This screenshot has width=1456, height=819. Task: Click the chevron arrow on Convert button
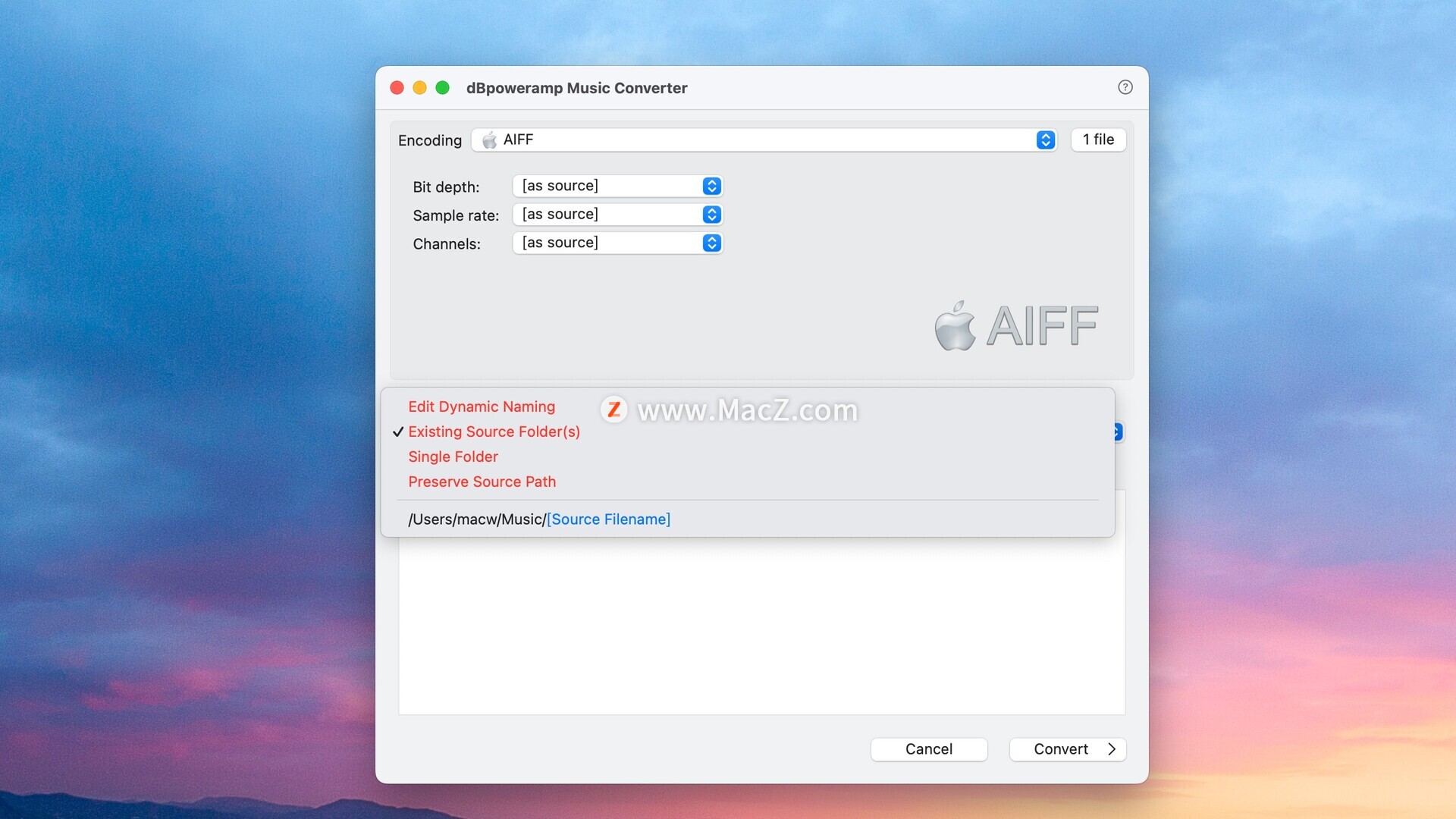pyautogui.click(x=1112, y=749)
